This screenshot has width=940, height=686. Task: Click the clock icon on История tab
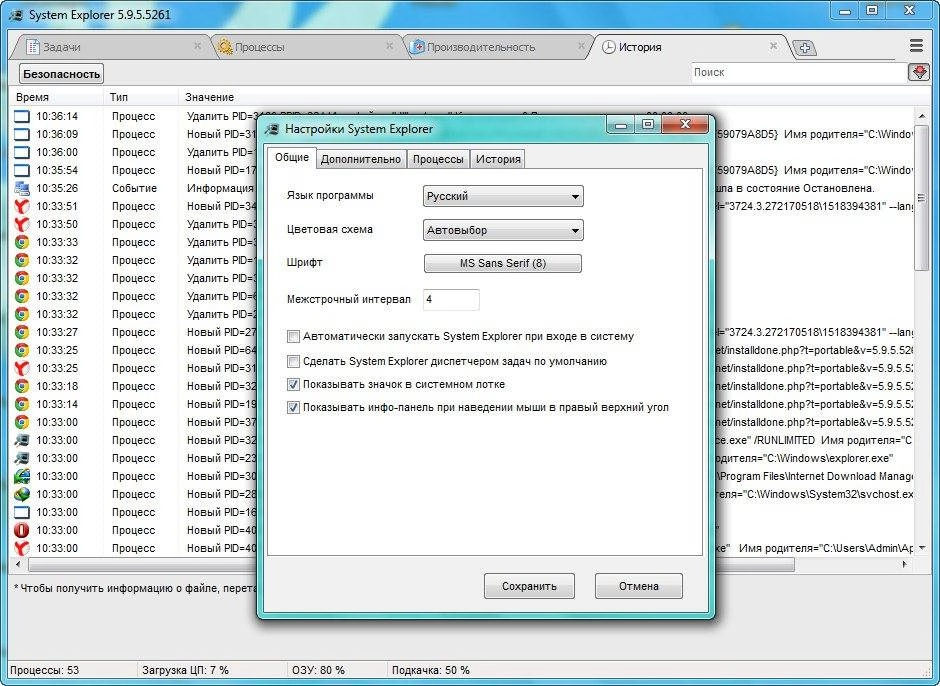(x=608, y=47)
